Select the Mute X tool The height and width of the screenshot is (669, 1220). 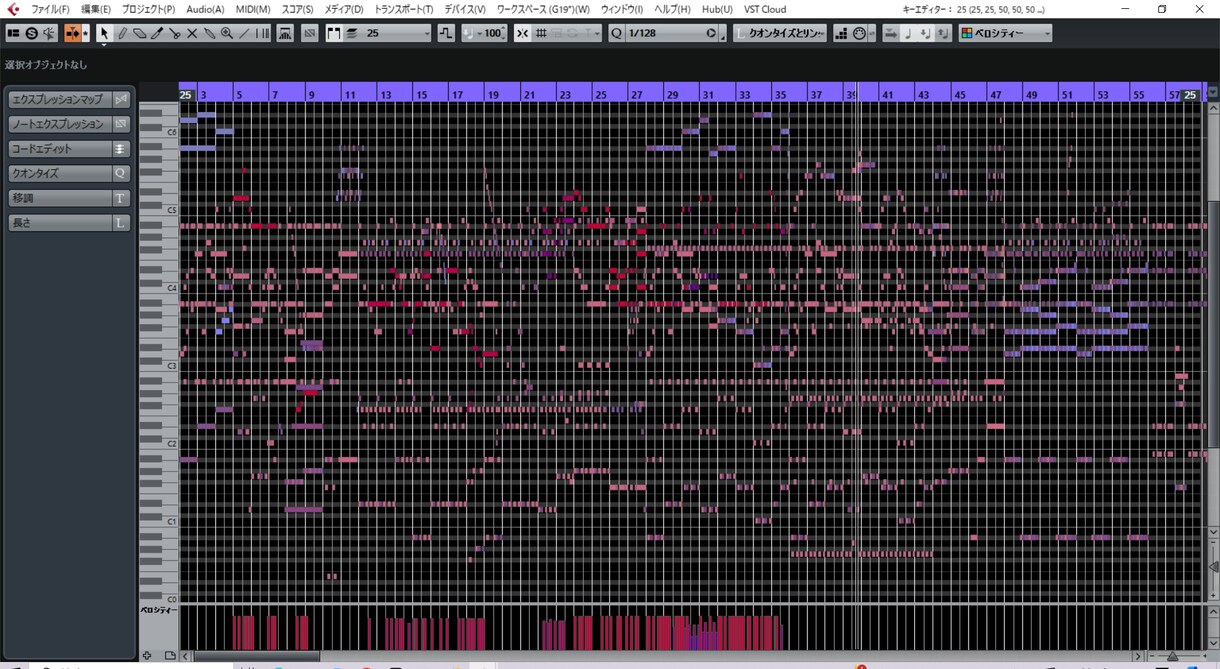tap(192, 33)
